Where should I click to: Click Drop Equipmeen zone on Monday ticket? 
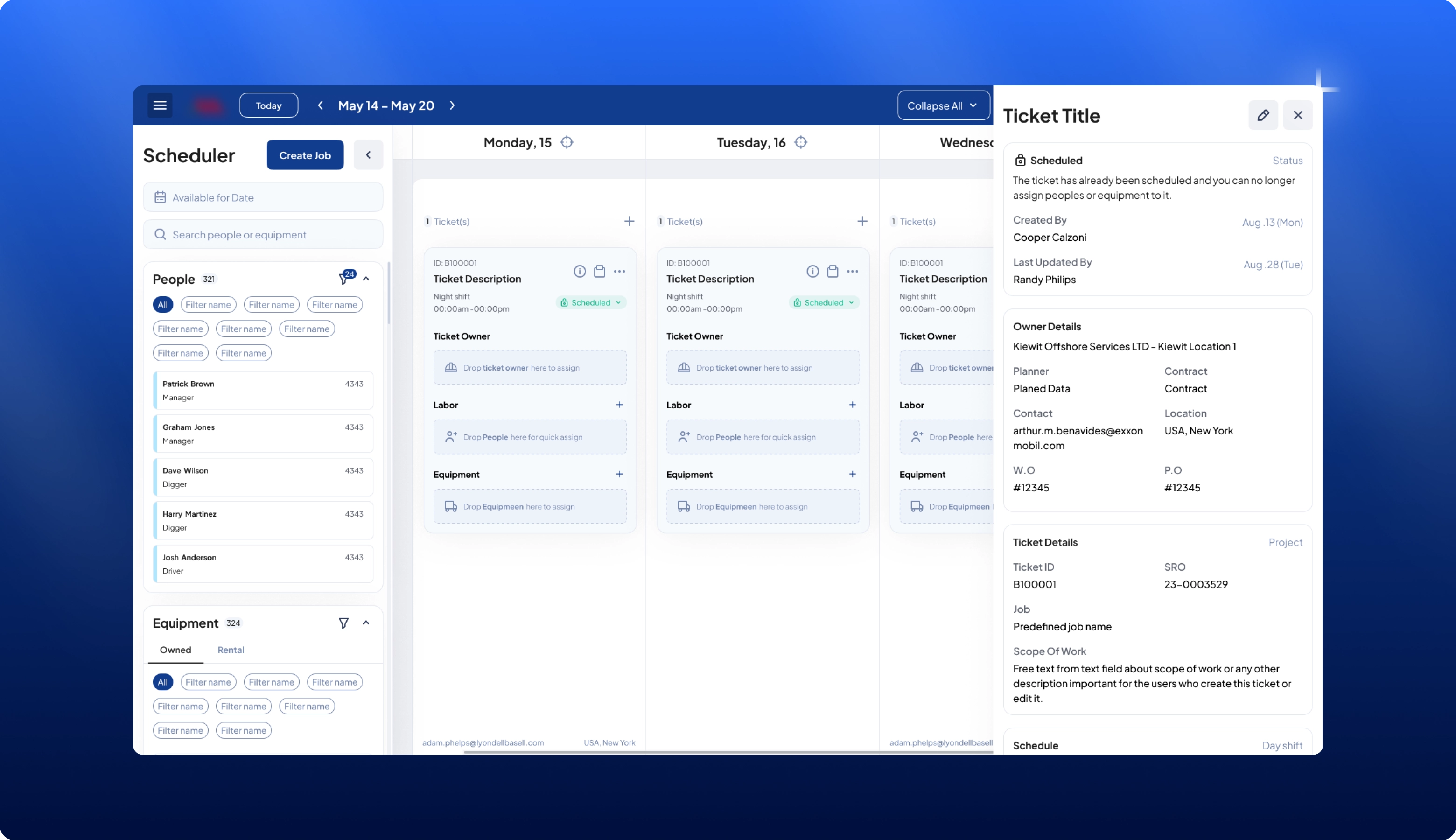pyautogui.click(x=530, y=506)
